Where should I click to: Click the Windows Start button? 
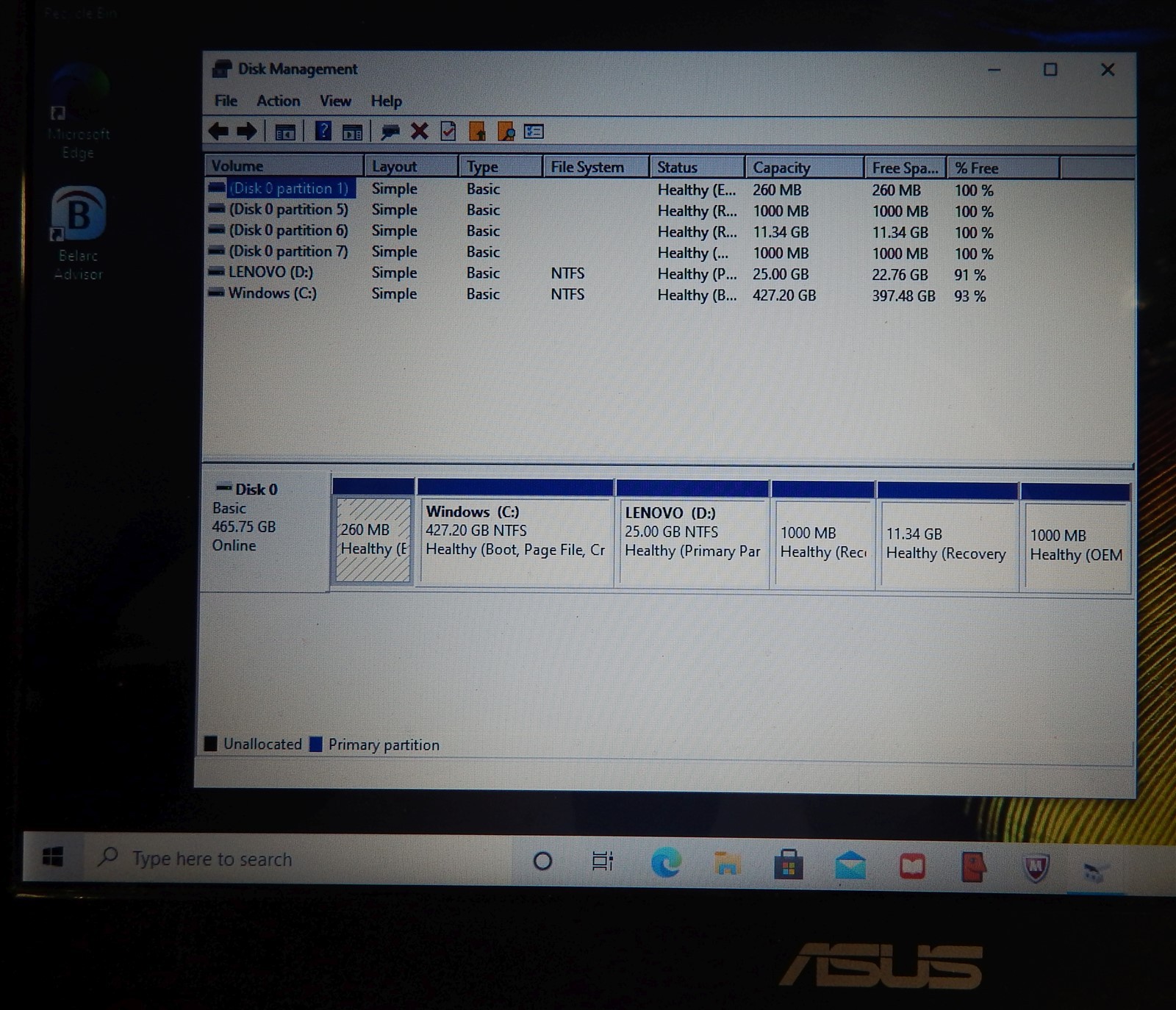point(52,856)
